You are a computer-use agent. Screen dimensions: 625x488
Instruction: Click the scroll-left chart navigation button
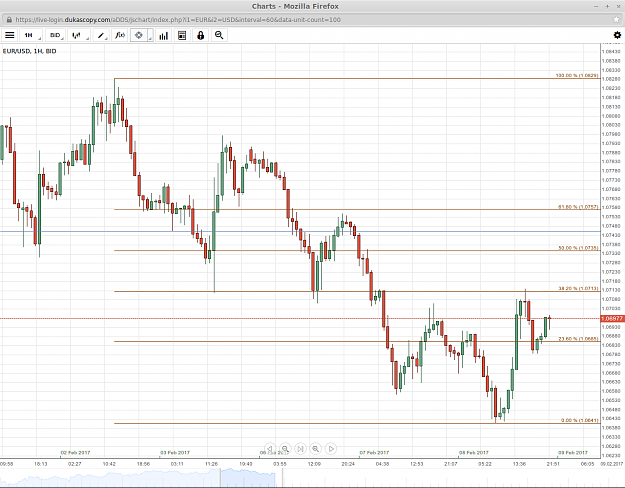click(270, 449)
